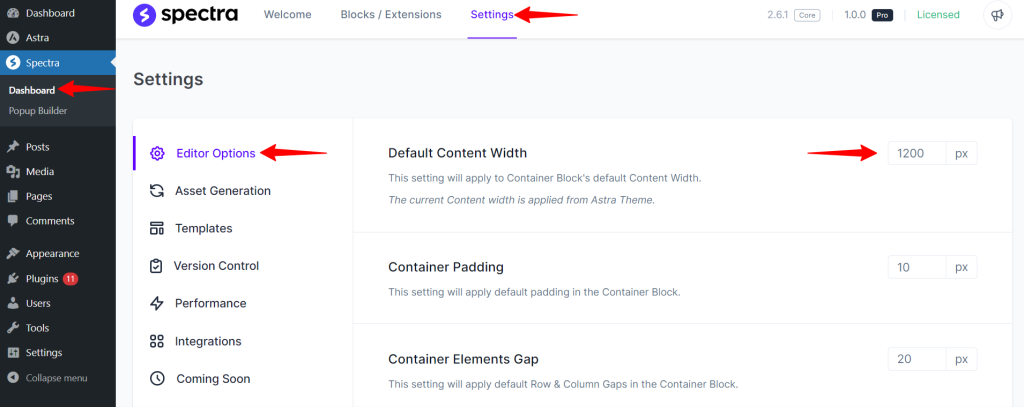Edit the Container Elements Gap field
Image resolution: width=1024 pixels, height=407 pixels.
916,359
